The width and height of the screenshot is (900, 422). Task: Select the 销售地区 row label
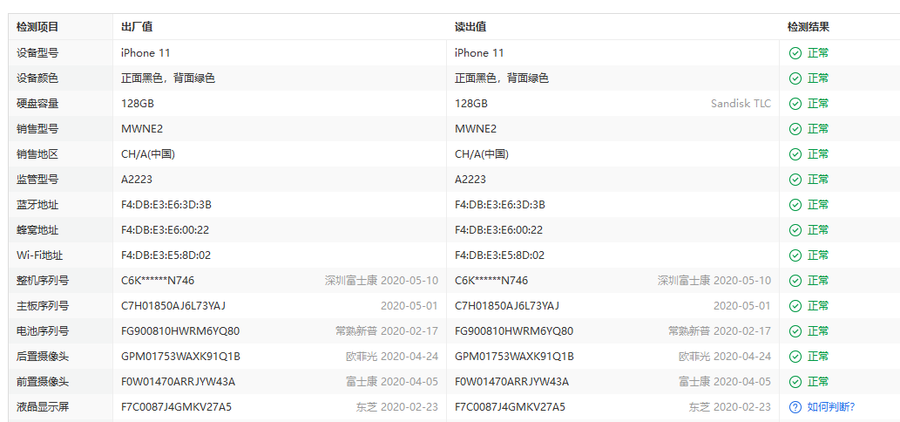(x=37, y=154)
